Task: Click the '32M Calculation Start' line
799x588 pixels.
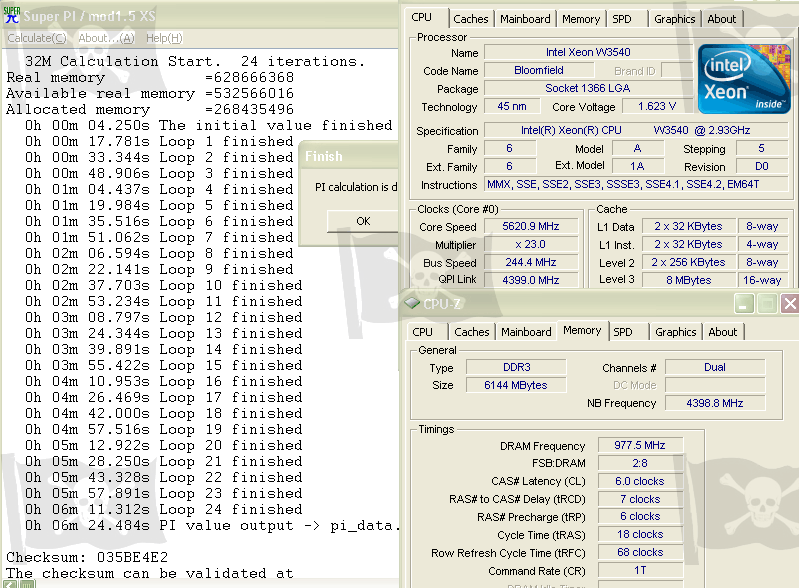Action: click(x=195, y=62)
